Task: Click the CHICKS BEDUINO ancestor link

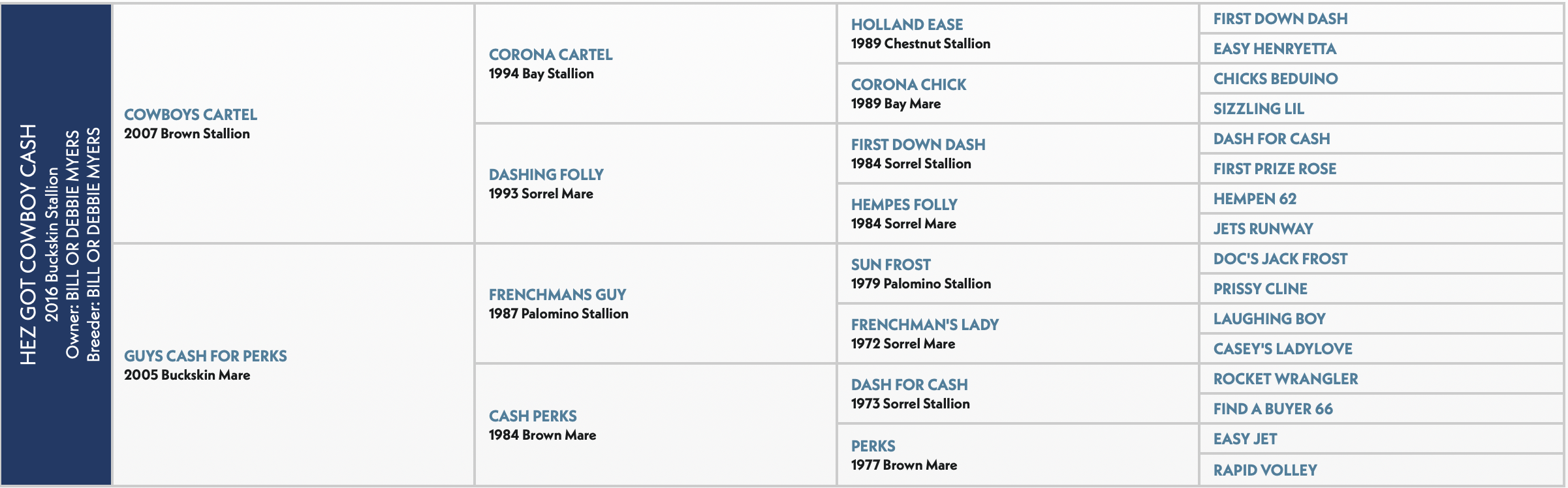Action: coord(1276,79)
